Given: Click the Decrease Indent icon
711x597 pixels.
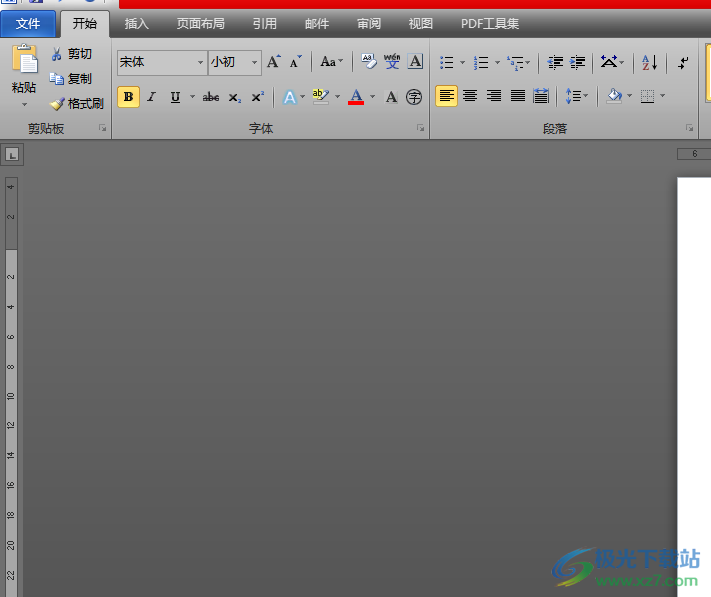Looking at the screenshot, I should 555,63.
